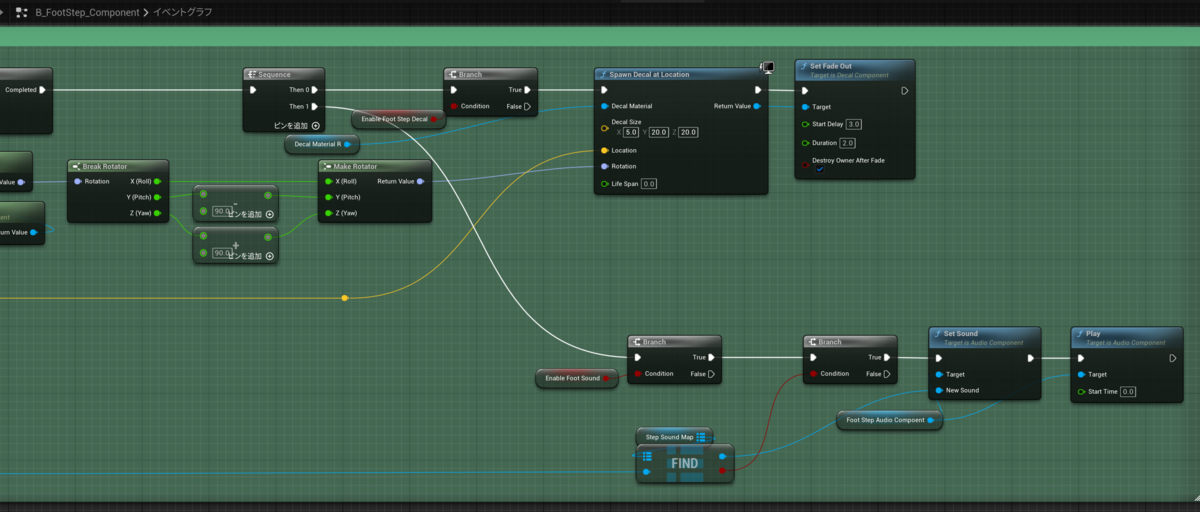Click the Decal Size vector input pin
Image resolution: width=1200 pixels, height=512 pixels.
(604, 128)
